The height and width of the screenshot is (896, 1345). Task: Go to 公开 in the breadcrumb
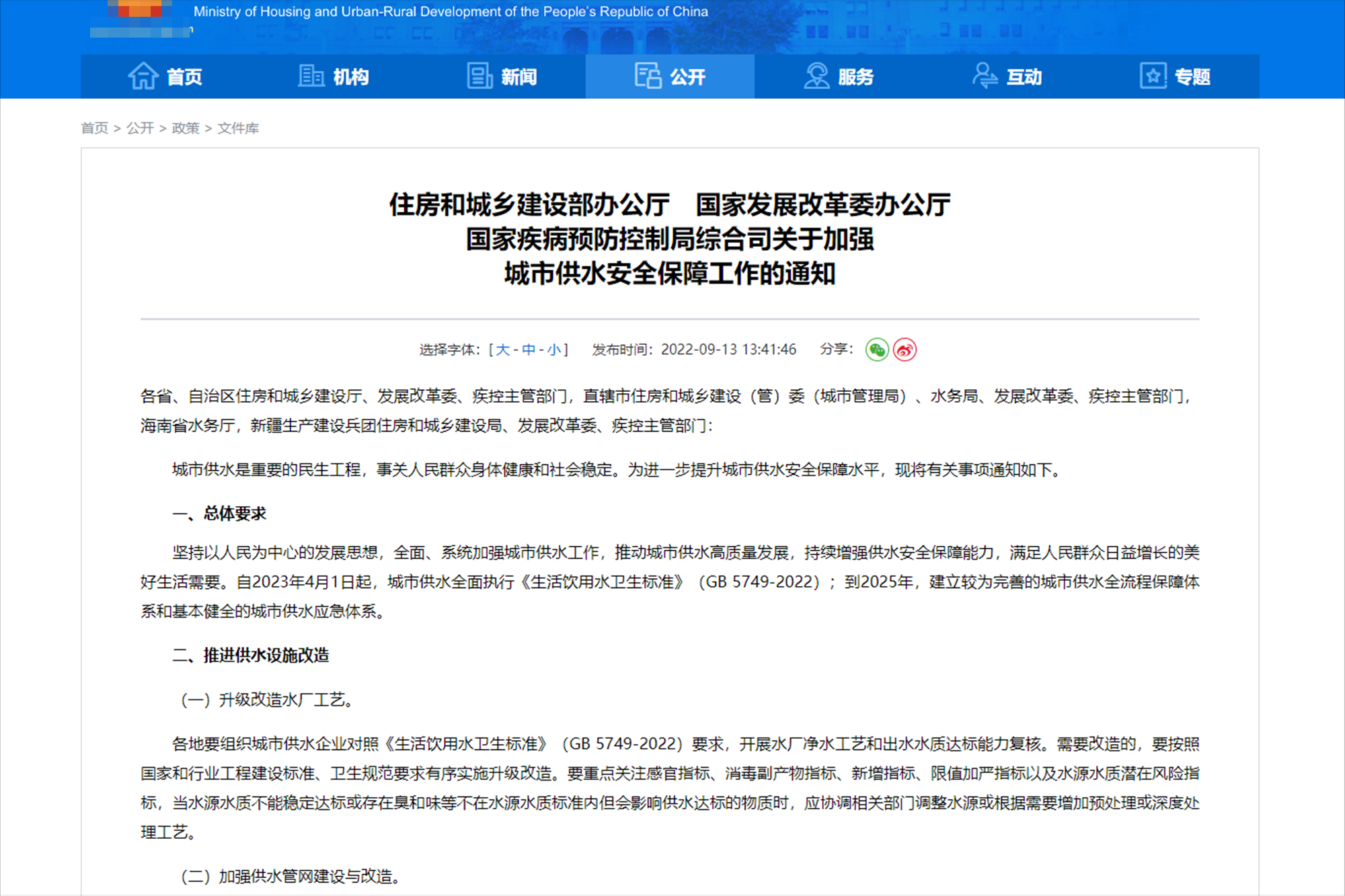tap(140, 128)
